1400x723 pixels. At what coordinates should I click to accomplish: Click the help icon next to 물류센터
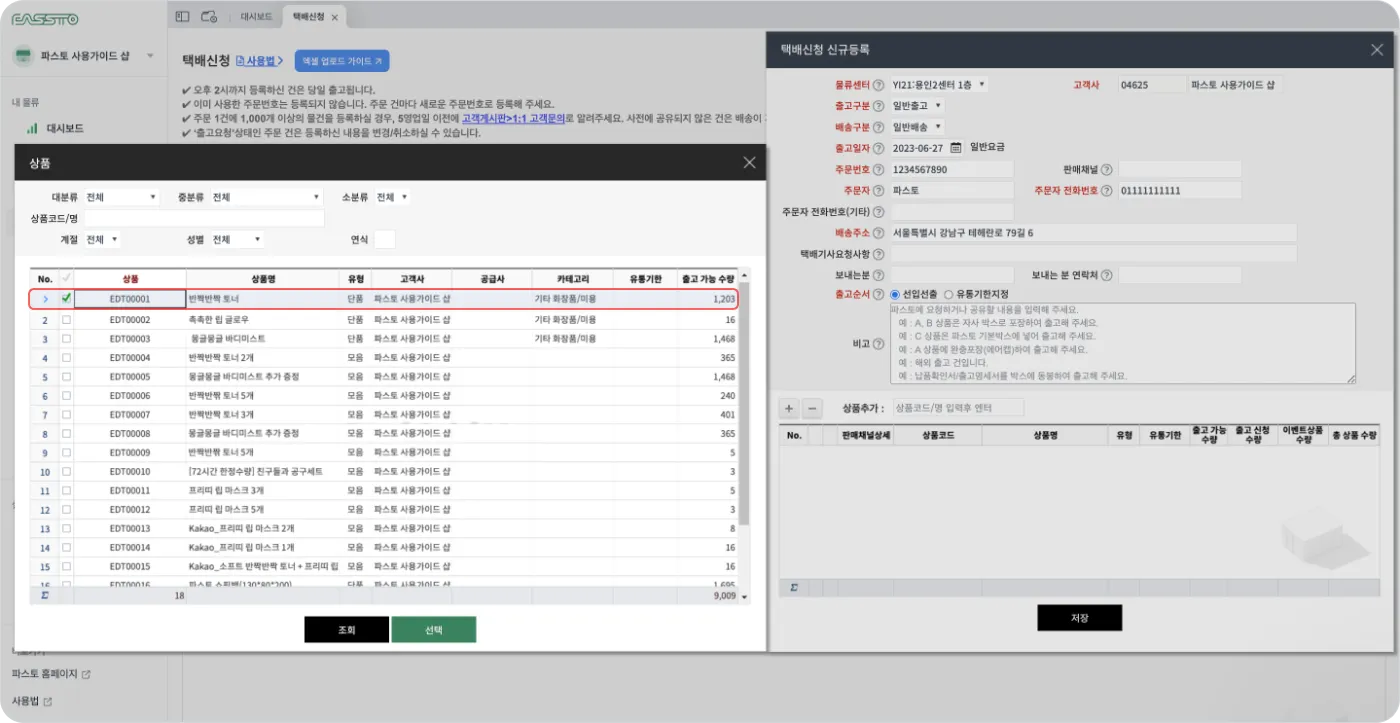click(878, 85)
